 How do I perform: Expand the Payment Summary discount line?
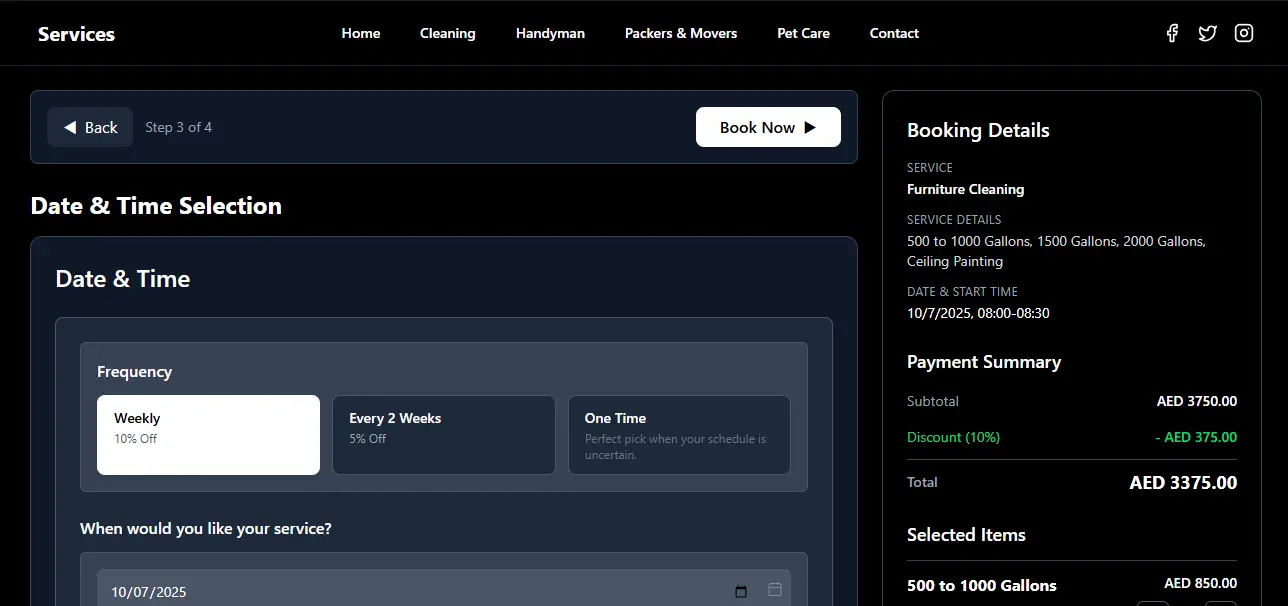(x=953, y=437)
